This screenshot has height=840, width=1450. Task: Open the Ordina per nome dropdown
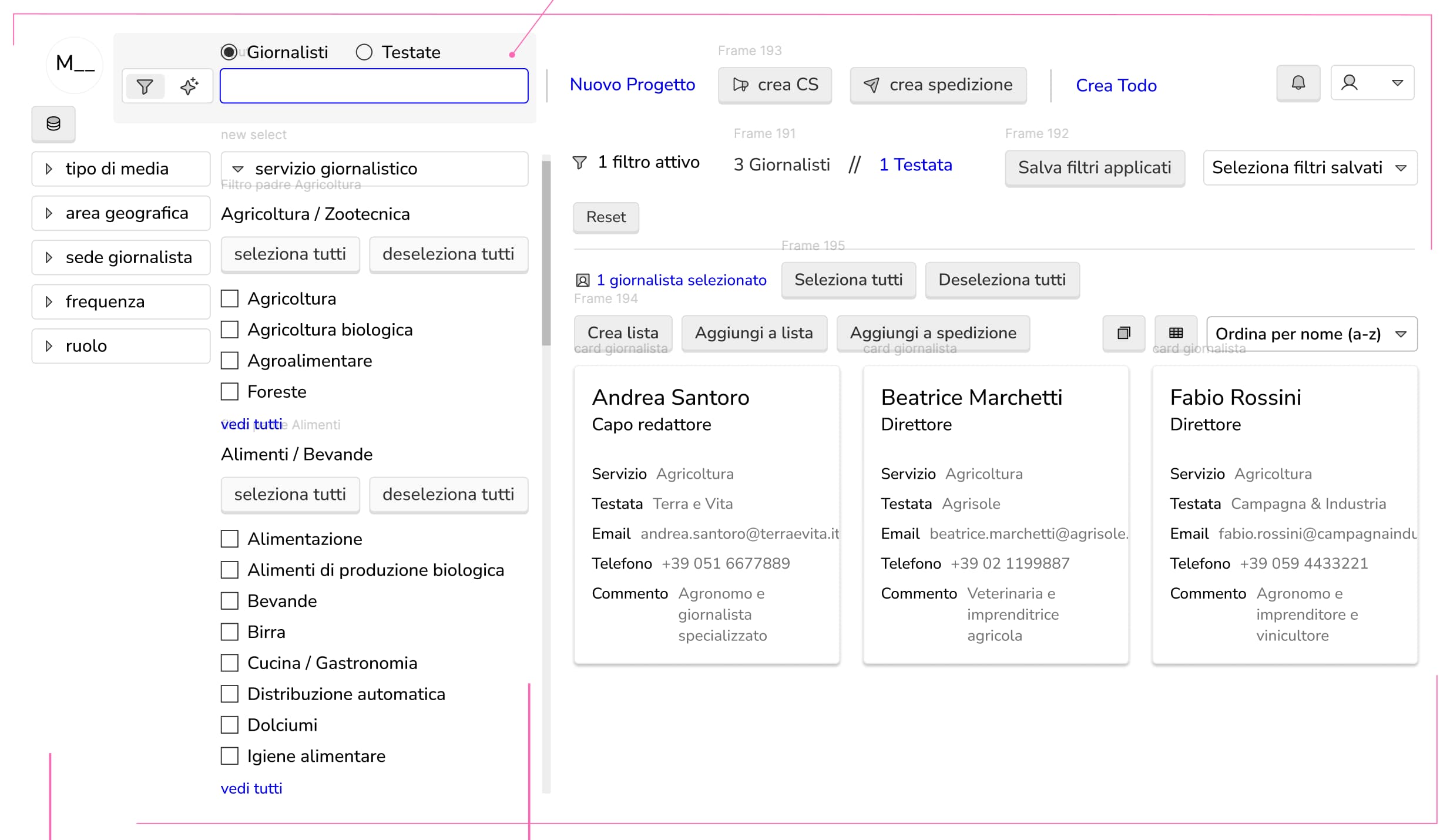point(1312,334)
